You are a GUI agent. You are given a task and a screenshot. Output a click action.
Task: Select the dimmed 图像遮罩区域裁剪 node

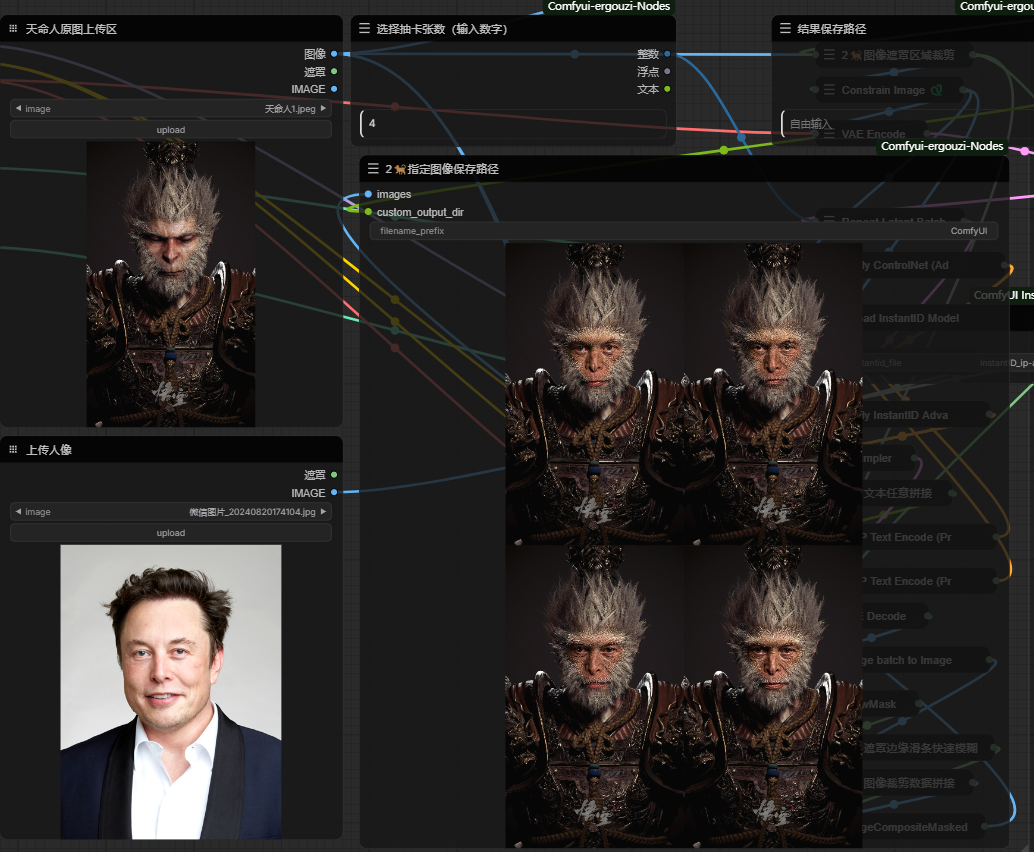pos(894,55)
